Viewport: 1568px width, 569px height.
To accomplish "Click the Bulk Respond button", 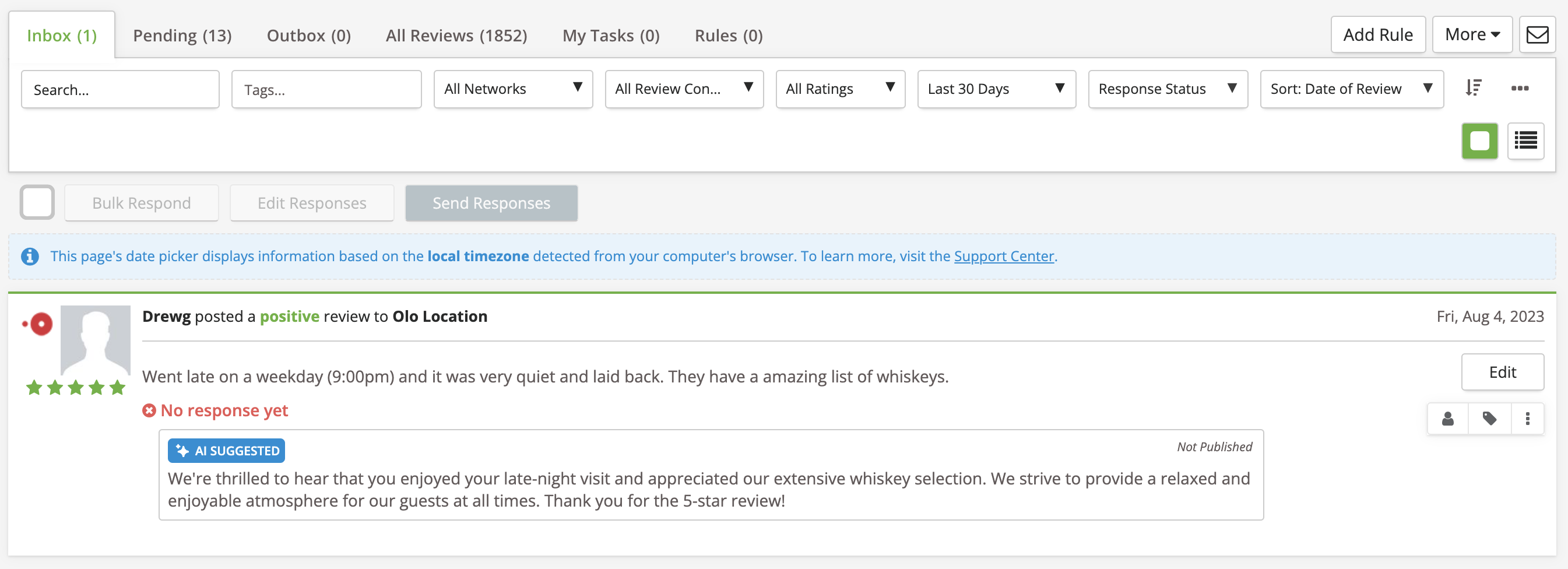I will pyautogui.click(x=141, y=203).
